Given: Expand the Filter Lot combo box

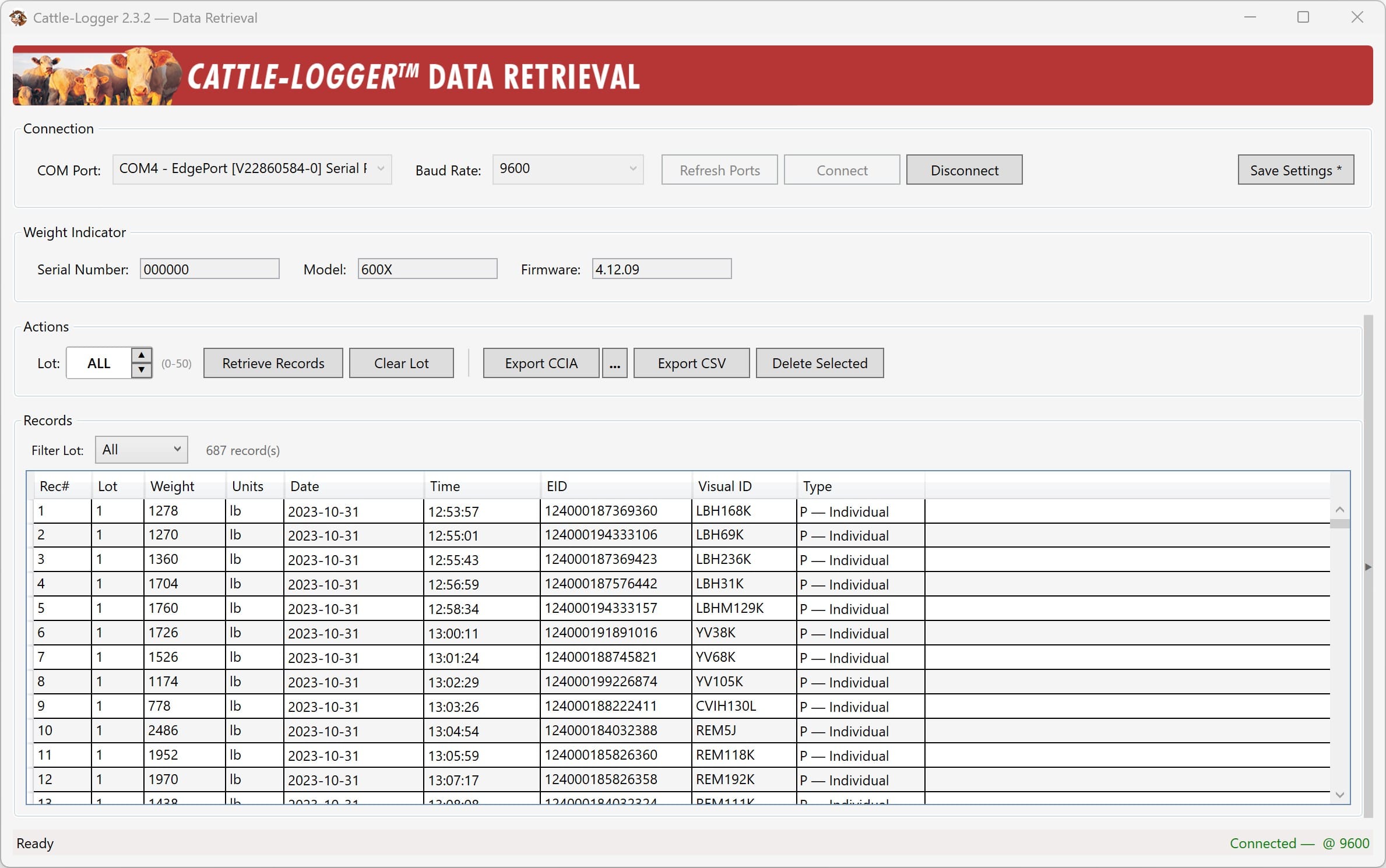Looking at the screenshot, I should [x=141, y=450].
